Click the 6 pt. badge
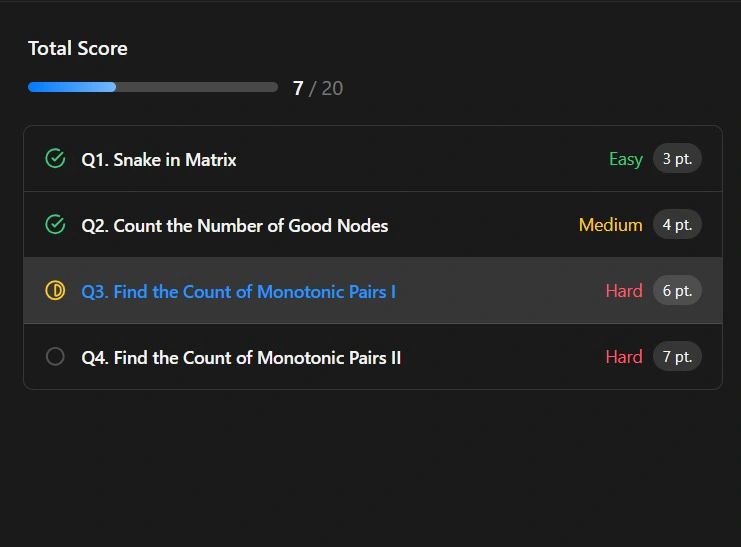Viewport: 741px width, 547px height. (677, 290)
